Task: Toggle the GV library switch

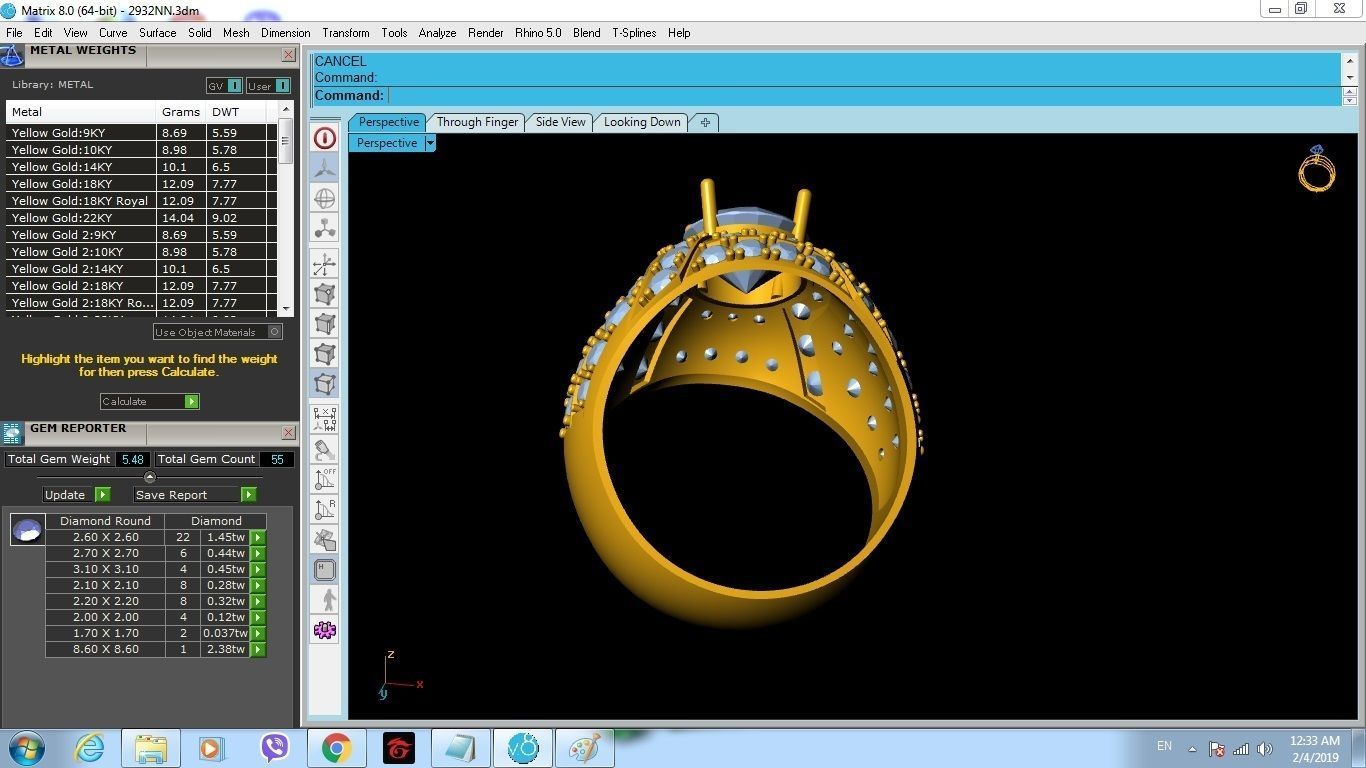Action: coord(224,86)
